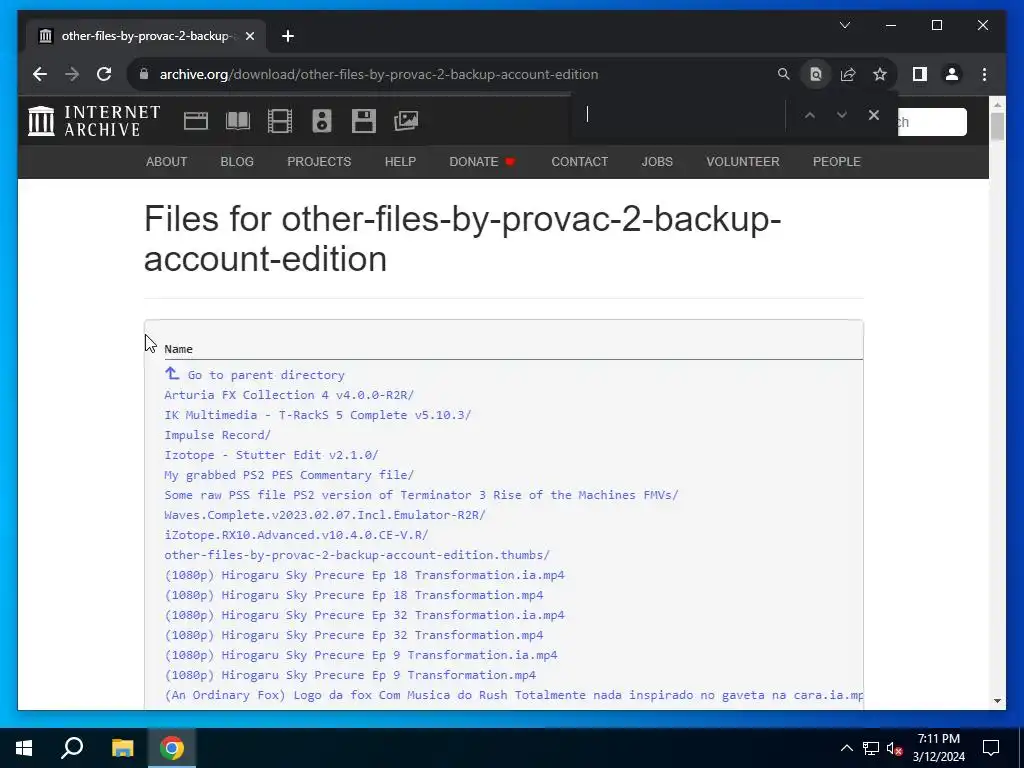1024x768 pixels.
Task: Click the page vertical scrollbar thumb
Action: coord(997,126)
